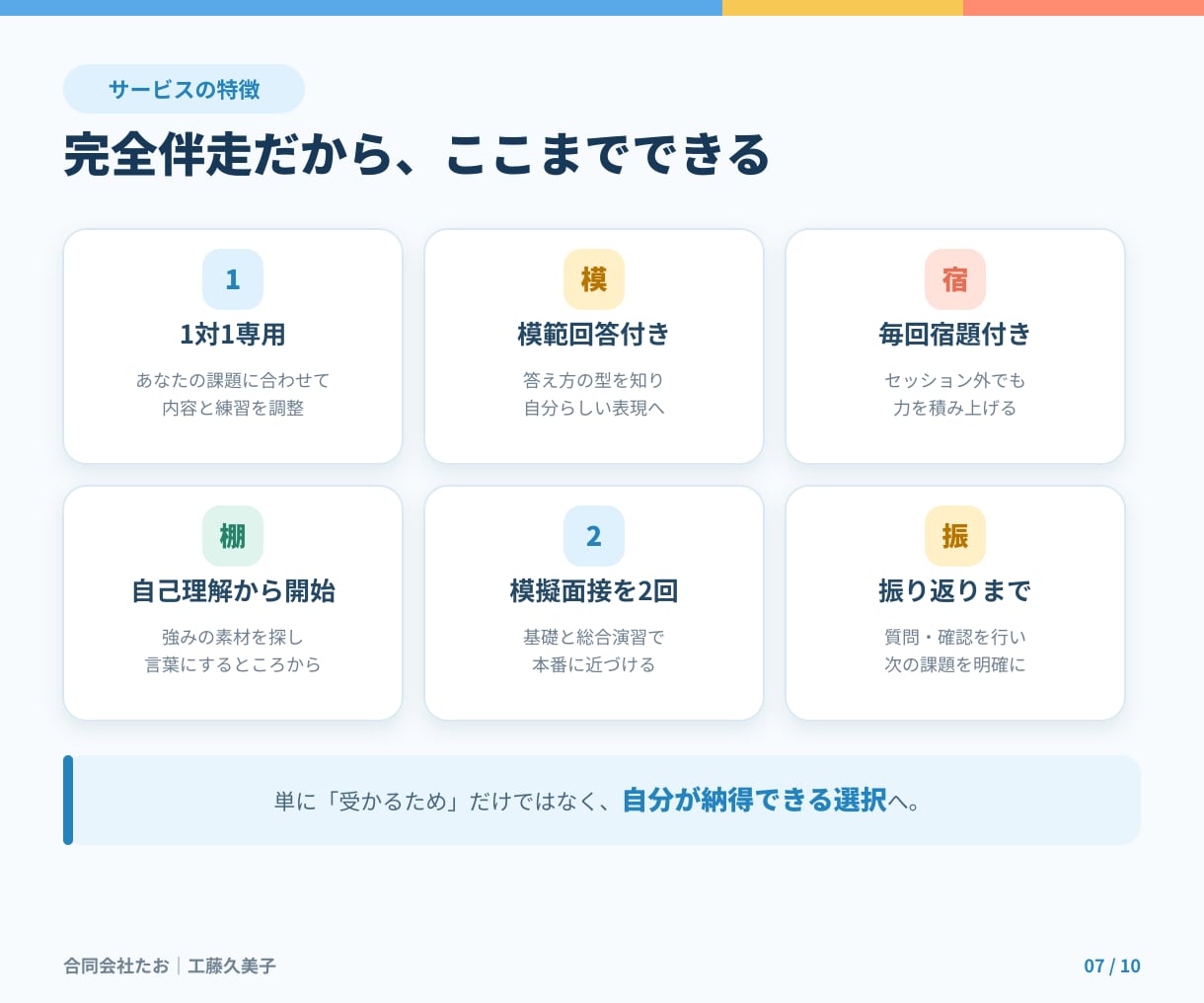Click the yellow 模 icon badge
Screen dimensions: 1204x1003
594,279
